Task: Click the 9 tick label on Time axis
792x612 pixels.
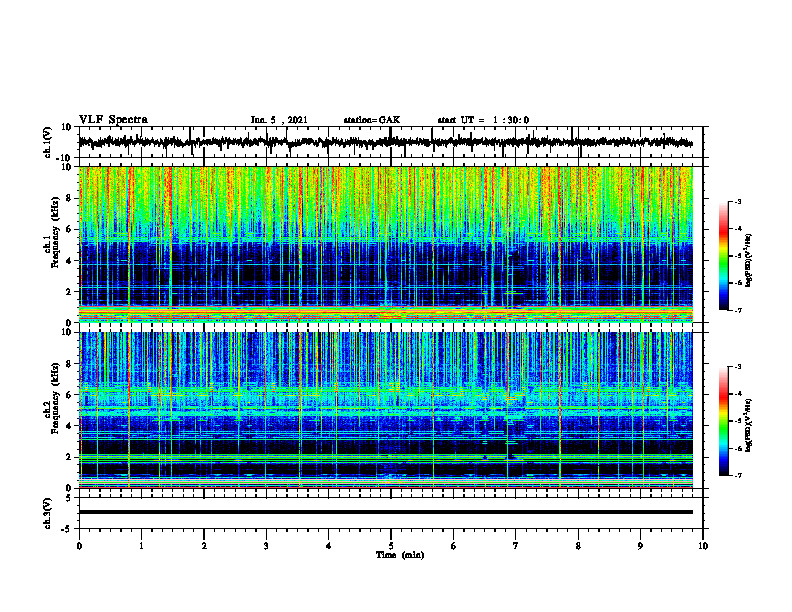Action: pyautogui.click(x=640, y=546)
